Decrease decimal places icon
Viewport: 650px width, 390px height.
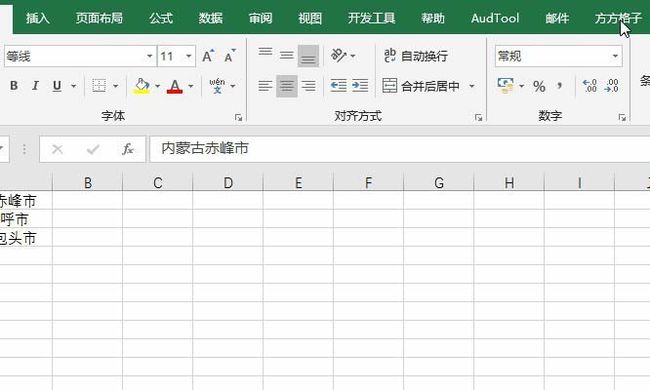(x=612, y=86)
